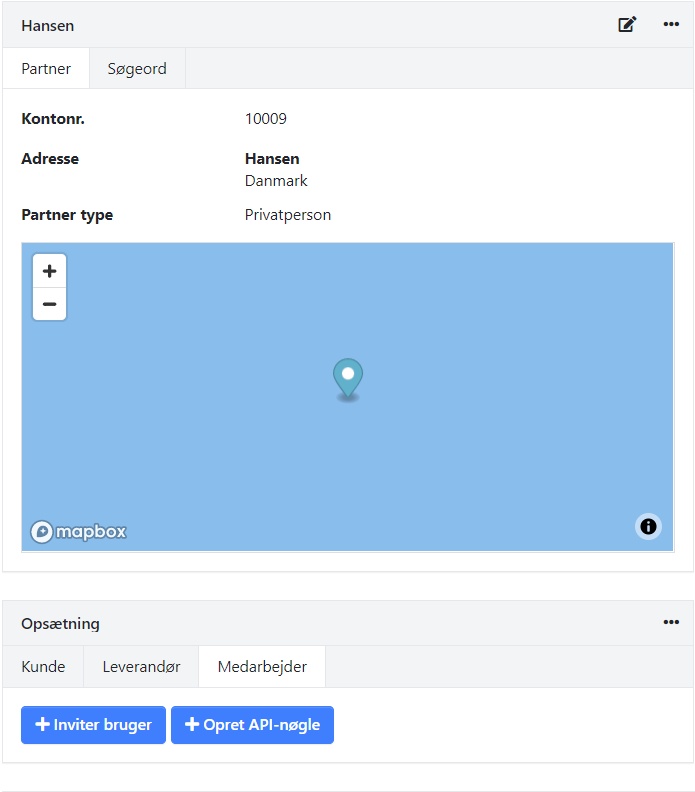Click the Privatperson partner type value
Viewport: 695px width, 792px height.
(x=288, y=215)
